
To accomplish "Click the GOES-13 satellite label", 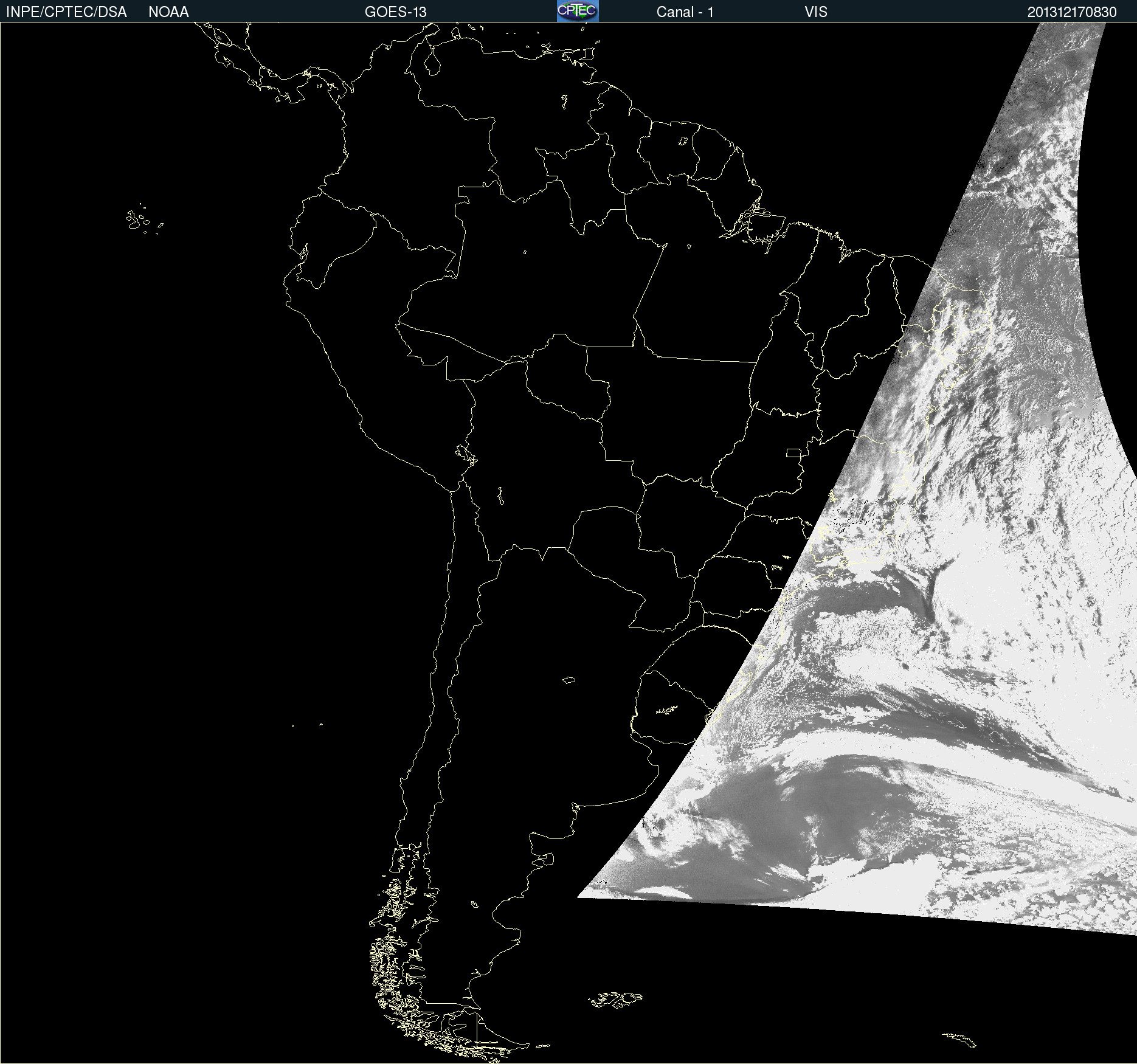I will pyautogui.click(x=396, y=12).
